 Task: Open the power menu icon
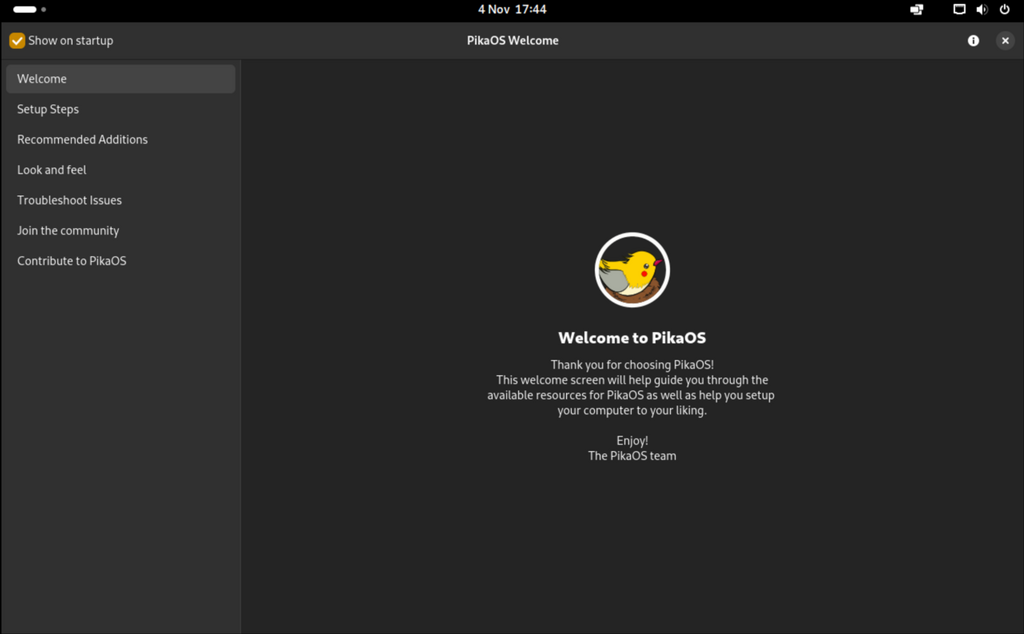point(1004,9)
